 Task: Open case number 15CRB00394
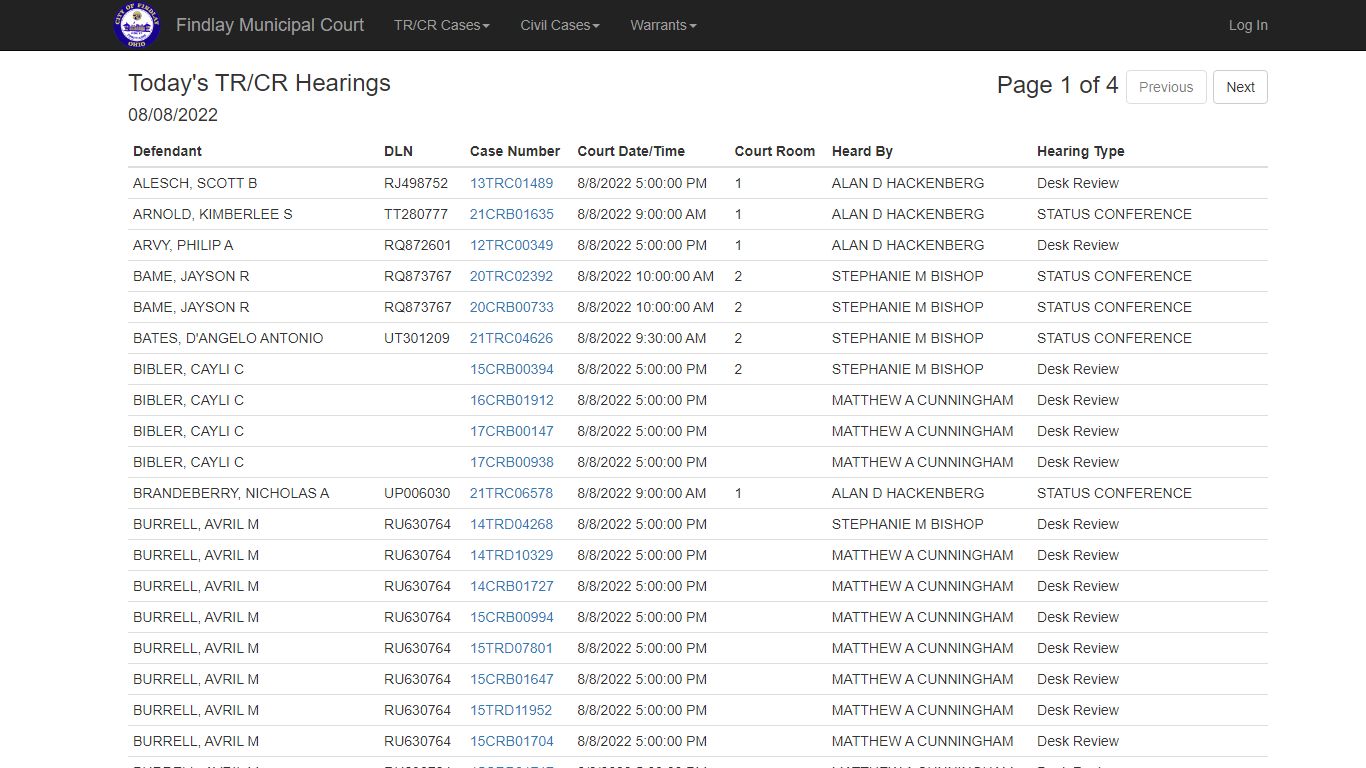pos(512,369)
